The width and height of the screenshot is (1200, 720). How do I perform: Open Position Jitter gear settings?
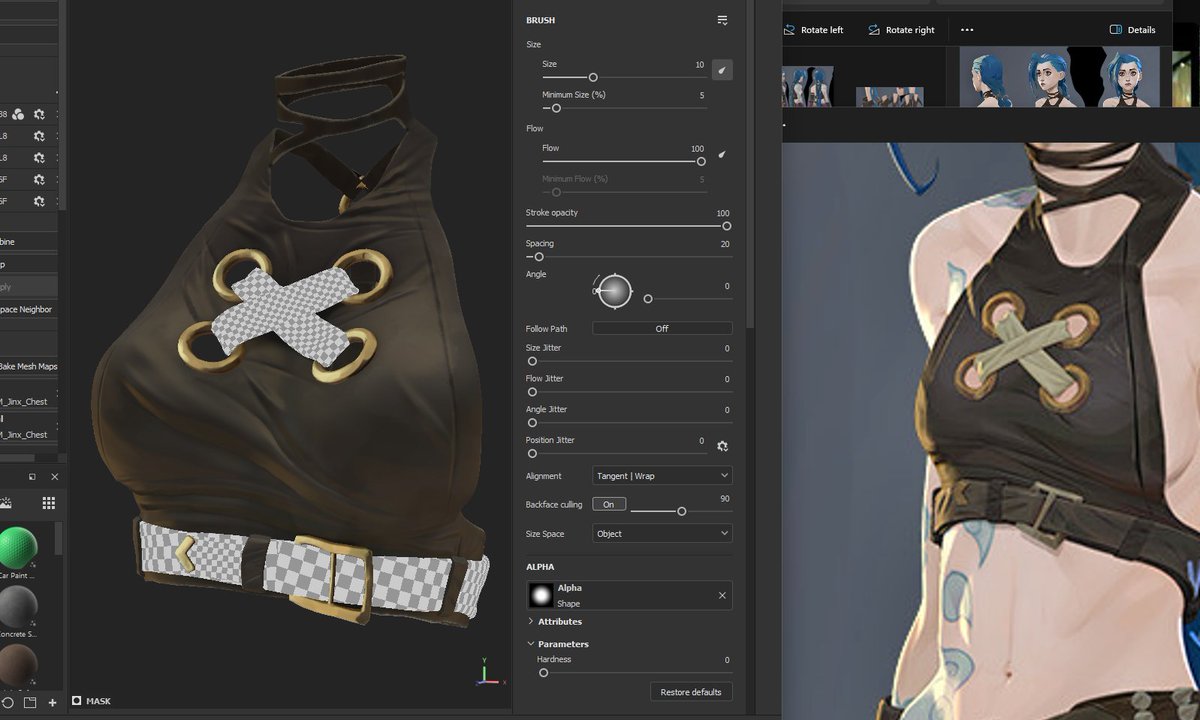click(722, 446)
